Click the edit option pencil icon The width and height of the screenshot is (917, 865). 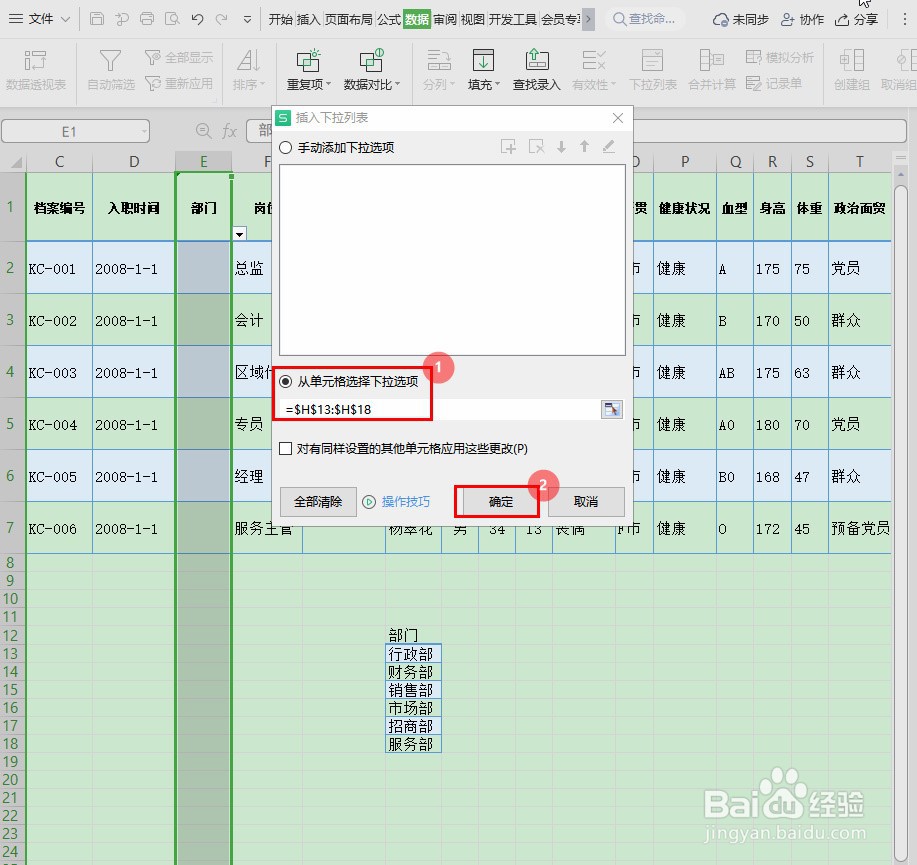pyautogui.click(x=609, y=147)
